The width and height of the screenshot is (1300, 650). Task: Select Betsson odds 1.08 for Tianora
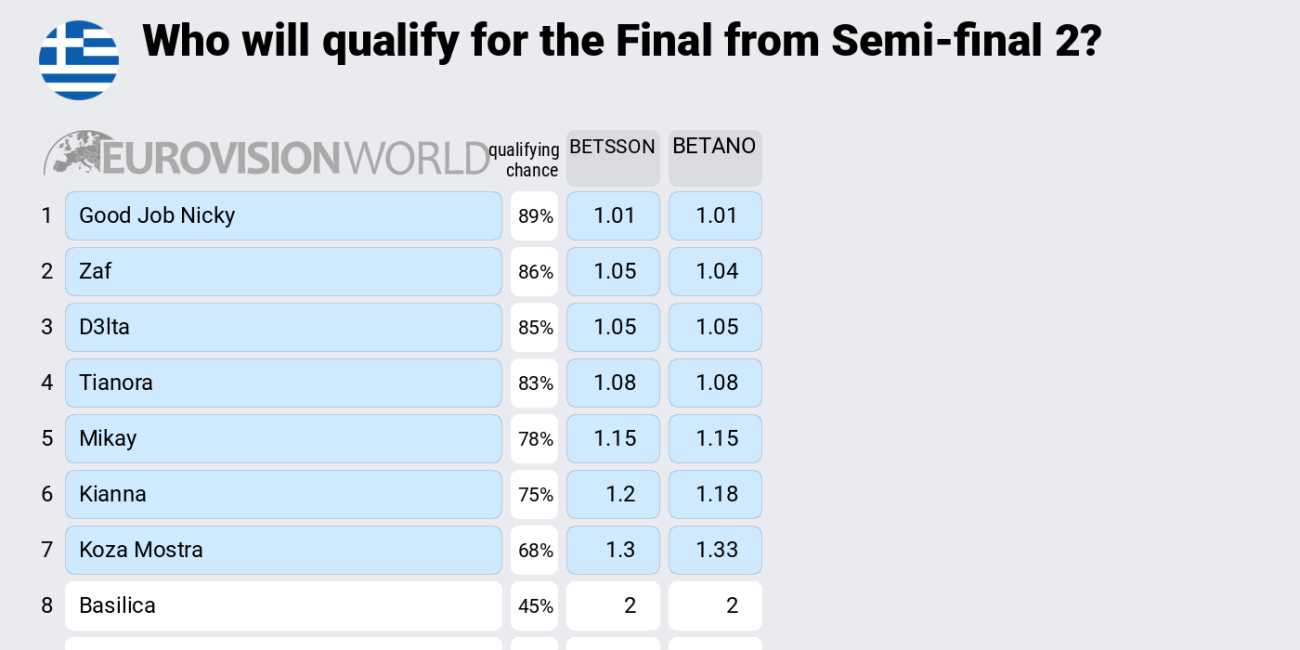(x=613, y=383)
